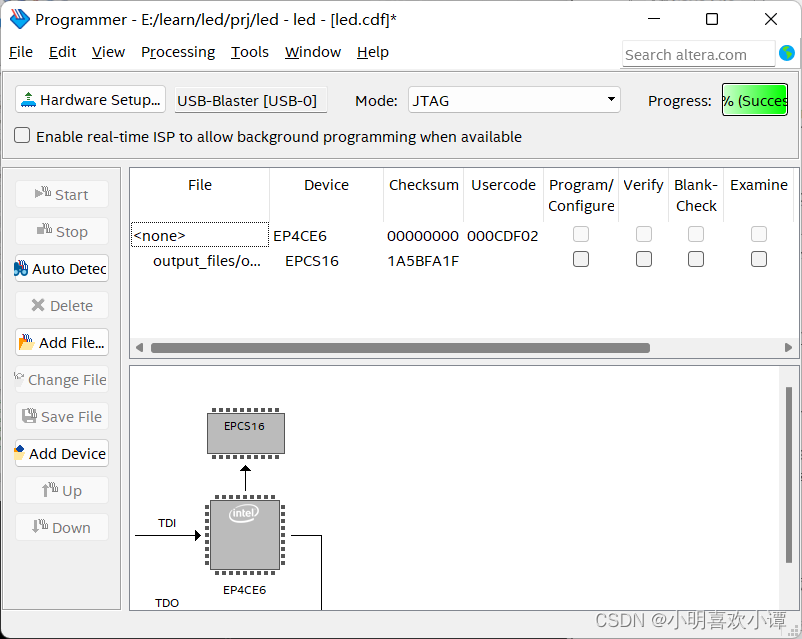Click the device table horizontal scrollbar thumb
The image size is (802, 639).
pos(400,348)
